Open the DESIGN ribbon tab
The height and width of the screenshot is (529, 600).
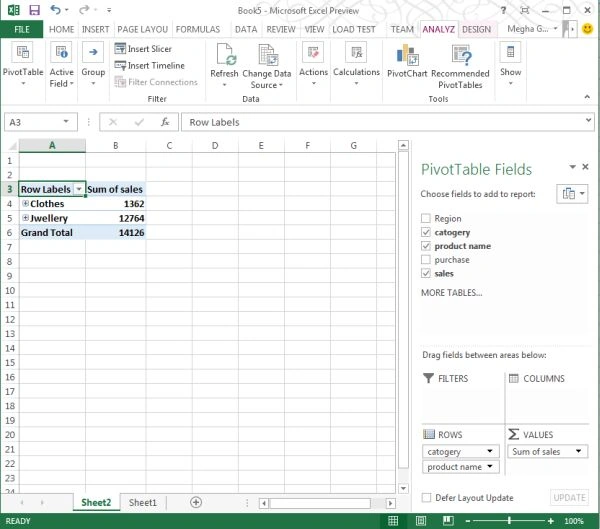476,29
